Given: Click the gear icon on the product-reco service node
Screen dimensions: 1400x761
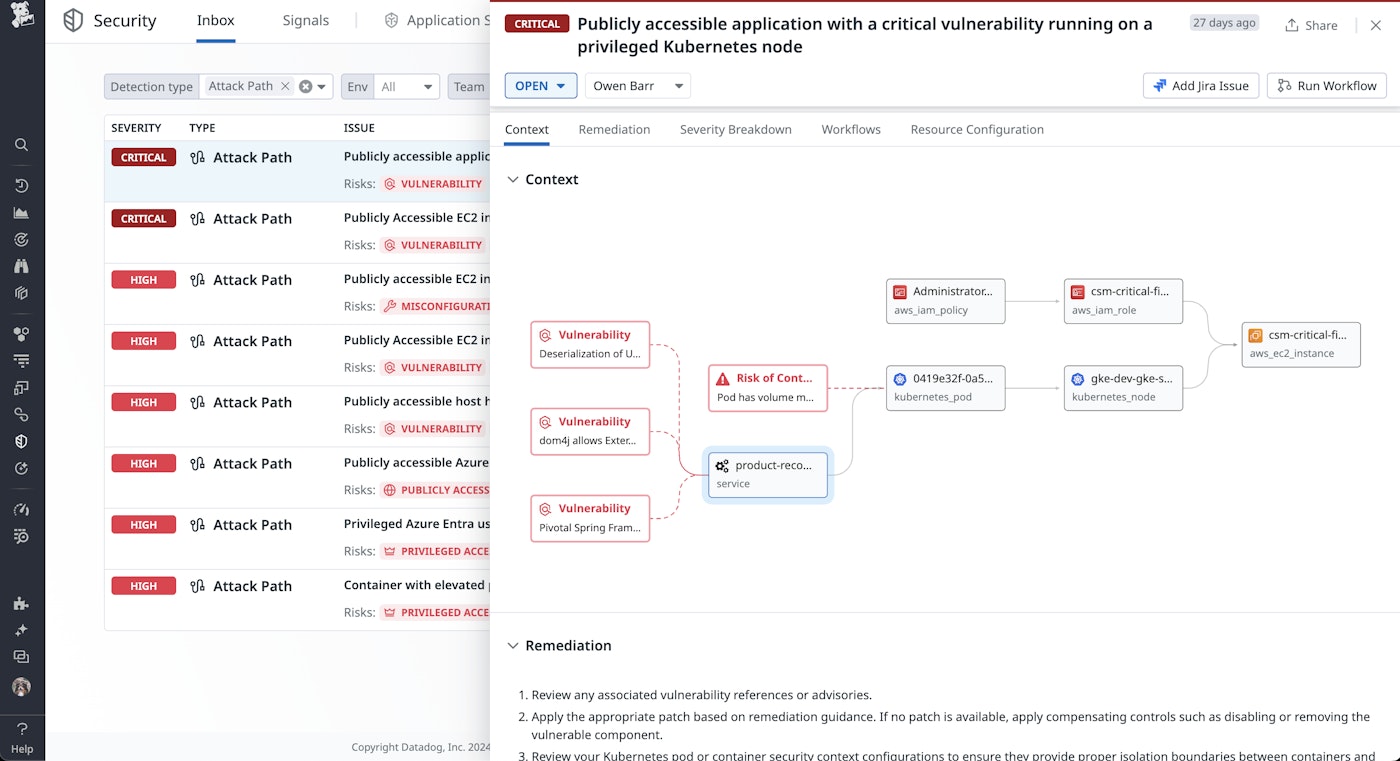Looking at the screenshot, I should (722, 466).
